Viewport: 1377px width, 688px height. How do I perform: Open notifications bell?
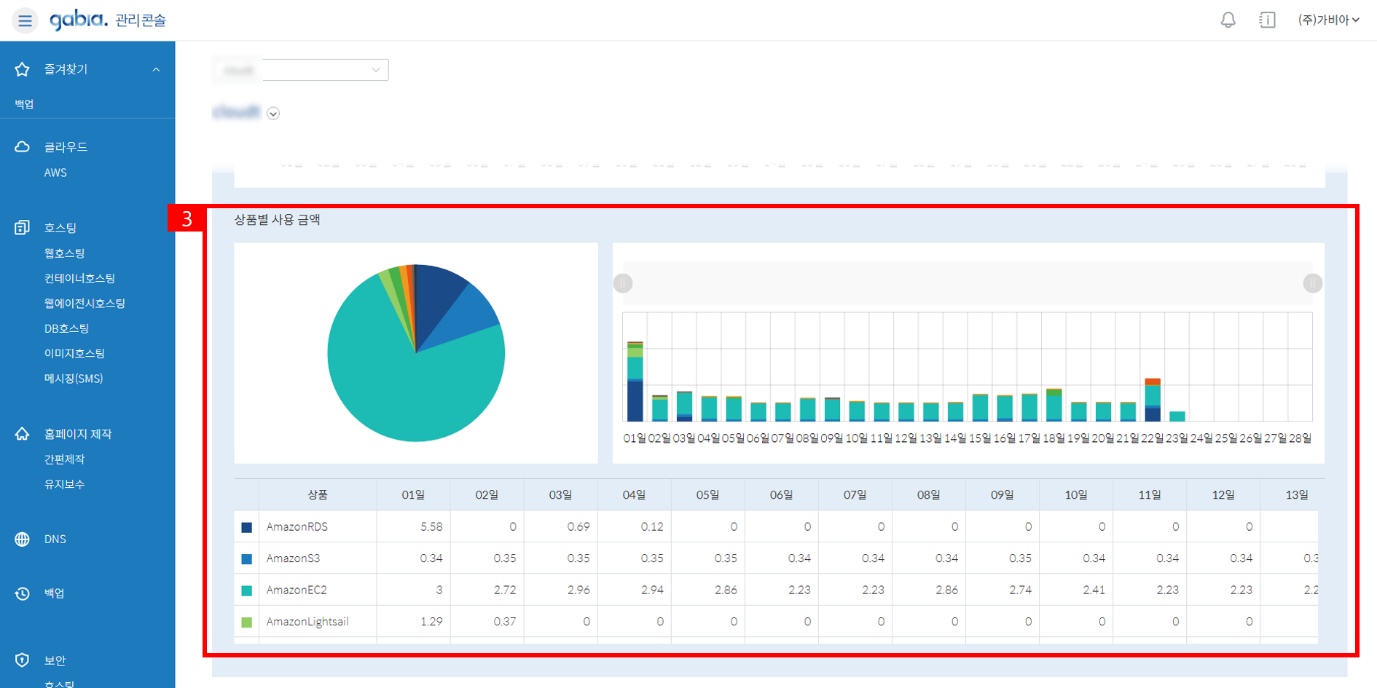tap(1229, 20)
